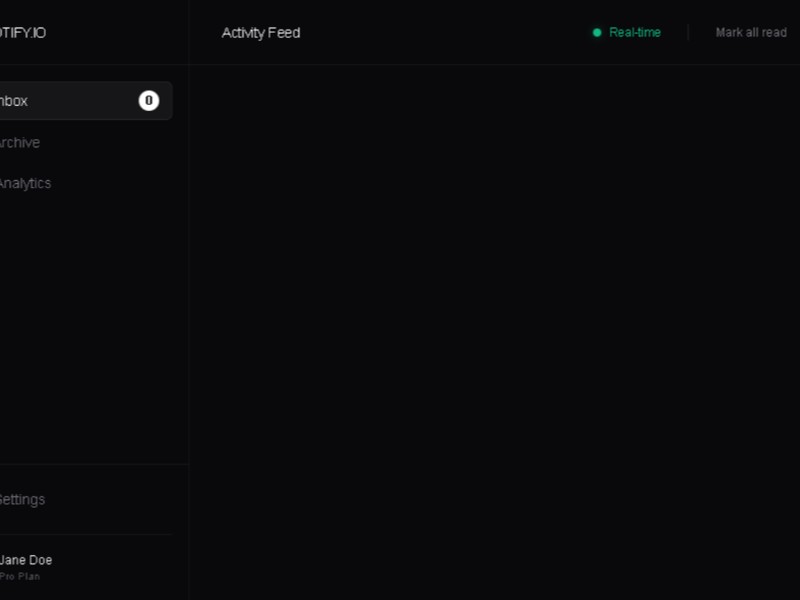Click the NOTIFY.IO logo
Screen dimensions: 800x600
tap(20, 31)
